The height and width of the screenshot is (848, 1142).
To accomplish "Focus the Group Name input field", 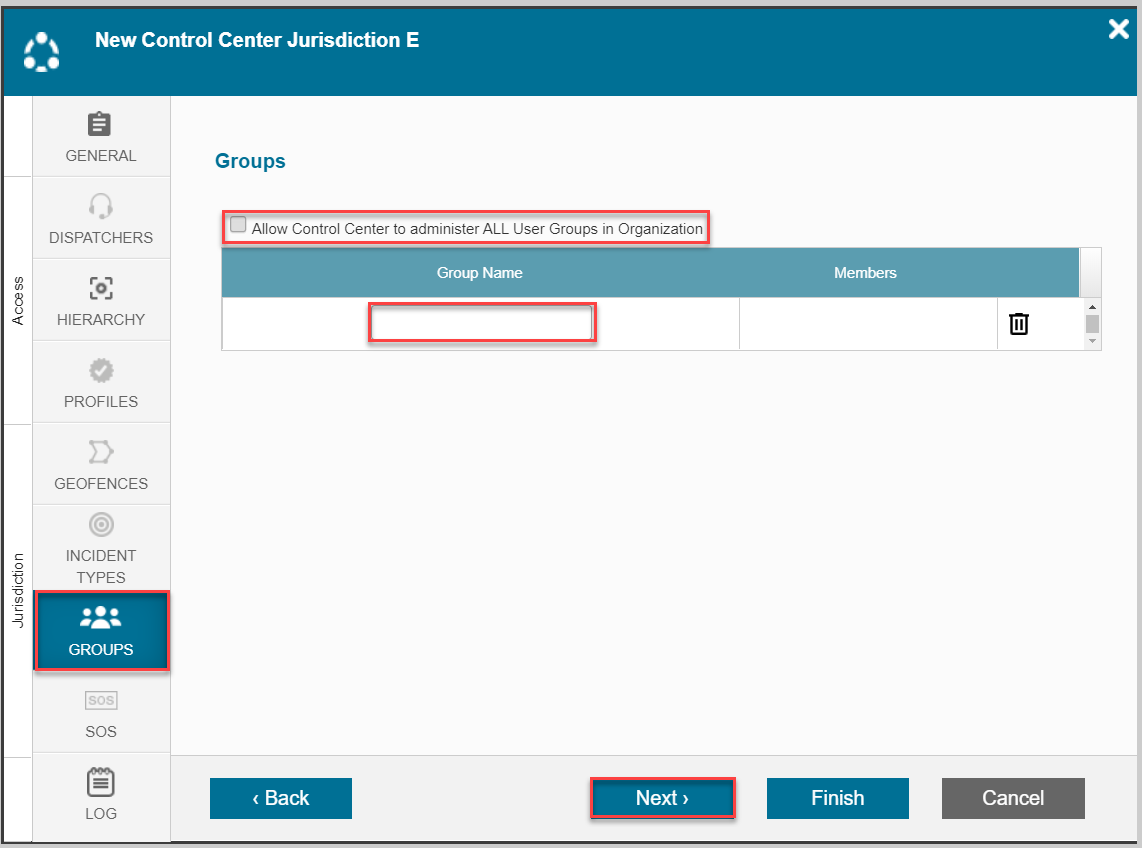I will (x=482, y=324).
